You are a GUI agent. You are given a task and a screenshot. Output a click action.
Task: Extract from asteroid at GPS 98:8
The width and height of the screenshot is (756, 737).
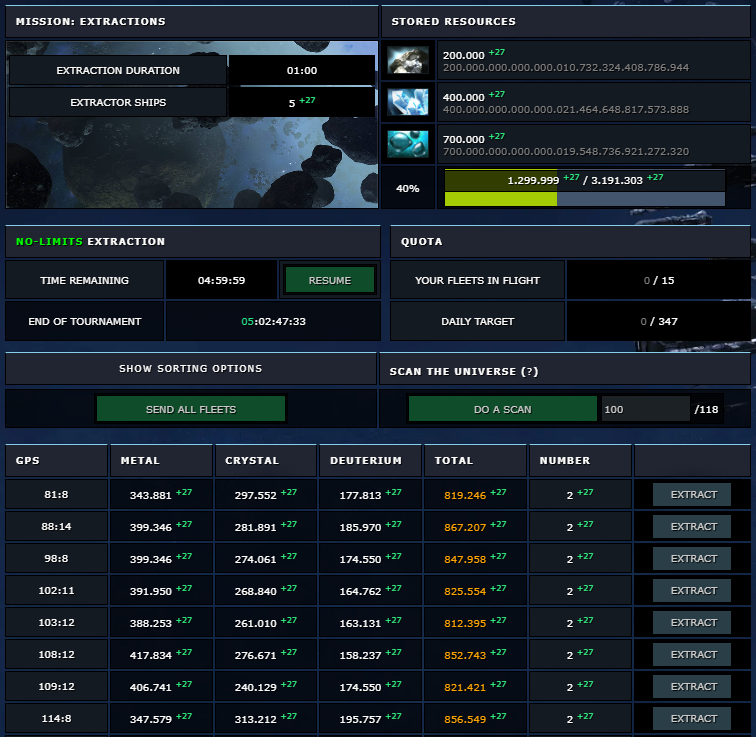click(x=691, y=558)
